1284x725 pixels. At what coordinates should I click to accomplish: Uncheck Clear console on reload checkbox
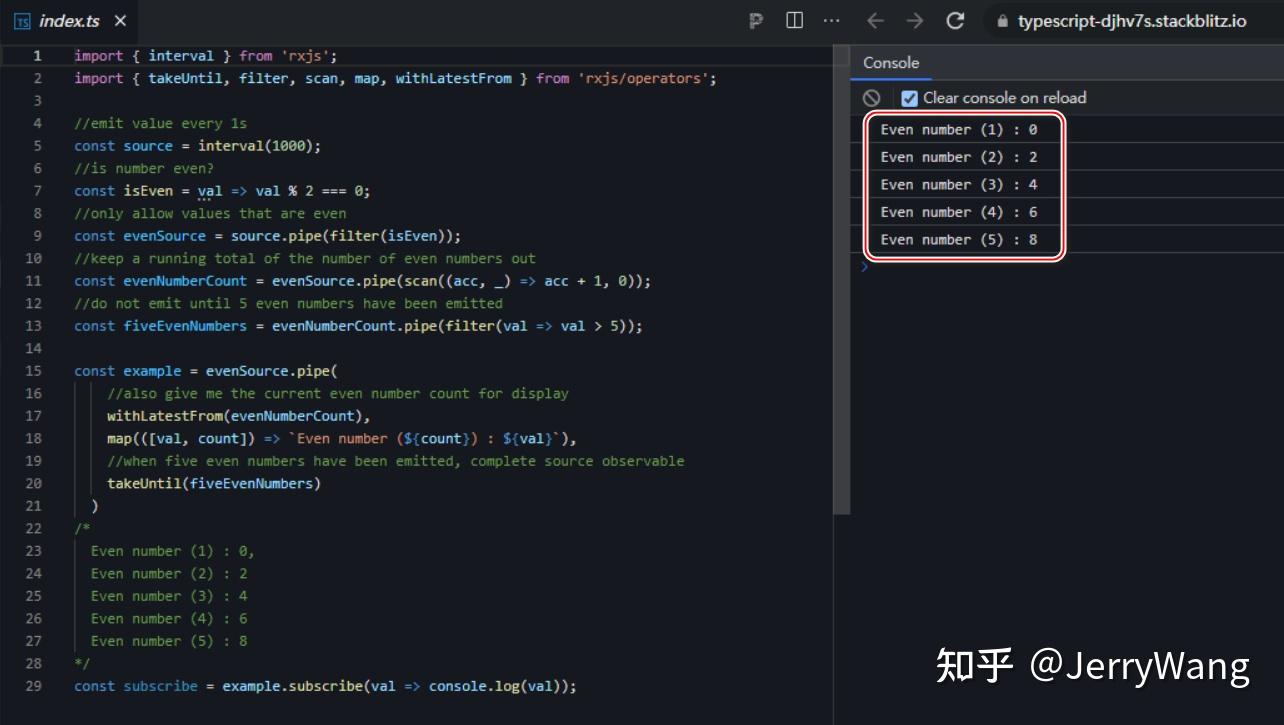click(x=909, y=98)
